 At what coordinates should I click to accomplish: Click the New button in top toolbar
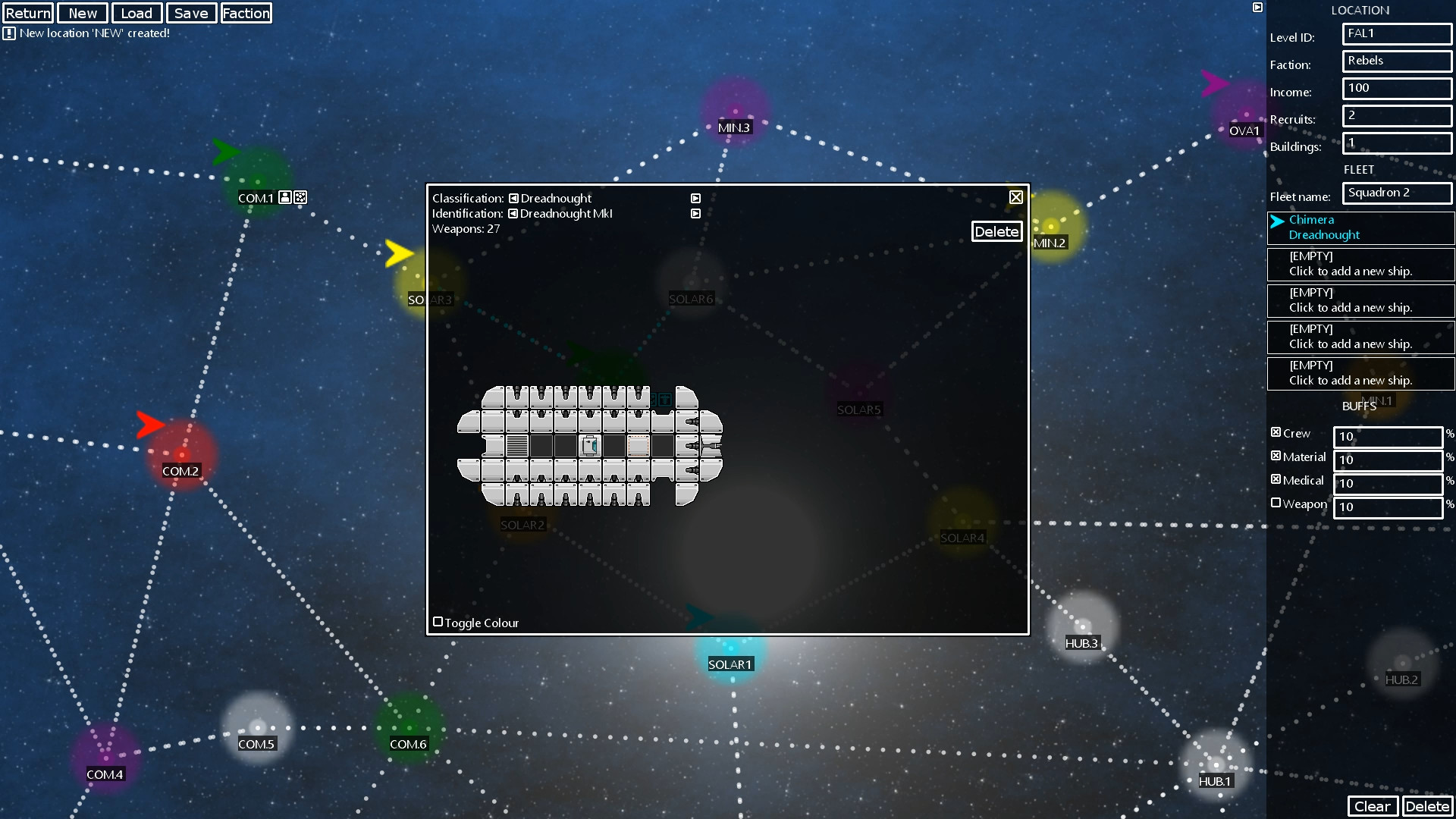pos(81,13)
